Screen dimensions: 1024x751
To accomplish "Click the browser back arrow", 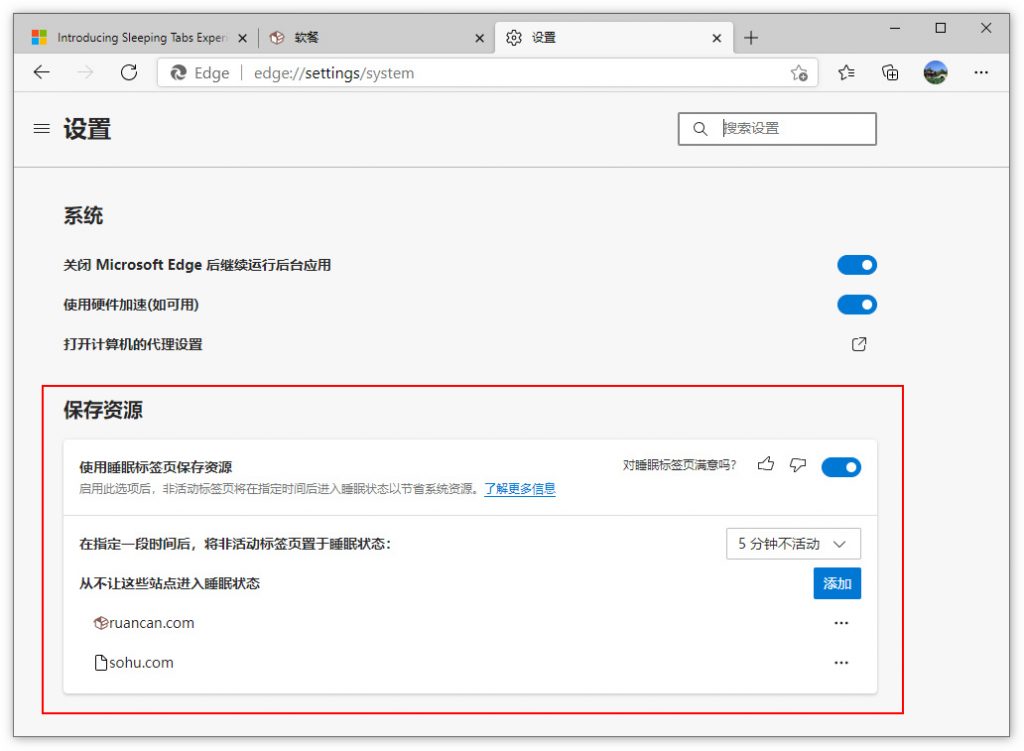I will click(x=41, y=72).
